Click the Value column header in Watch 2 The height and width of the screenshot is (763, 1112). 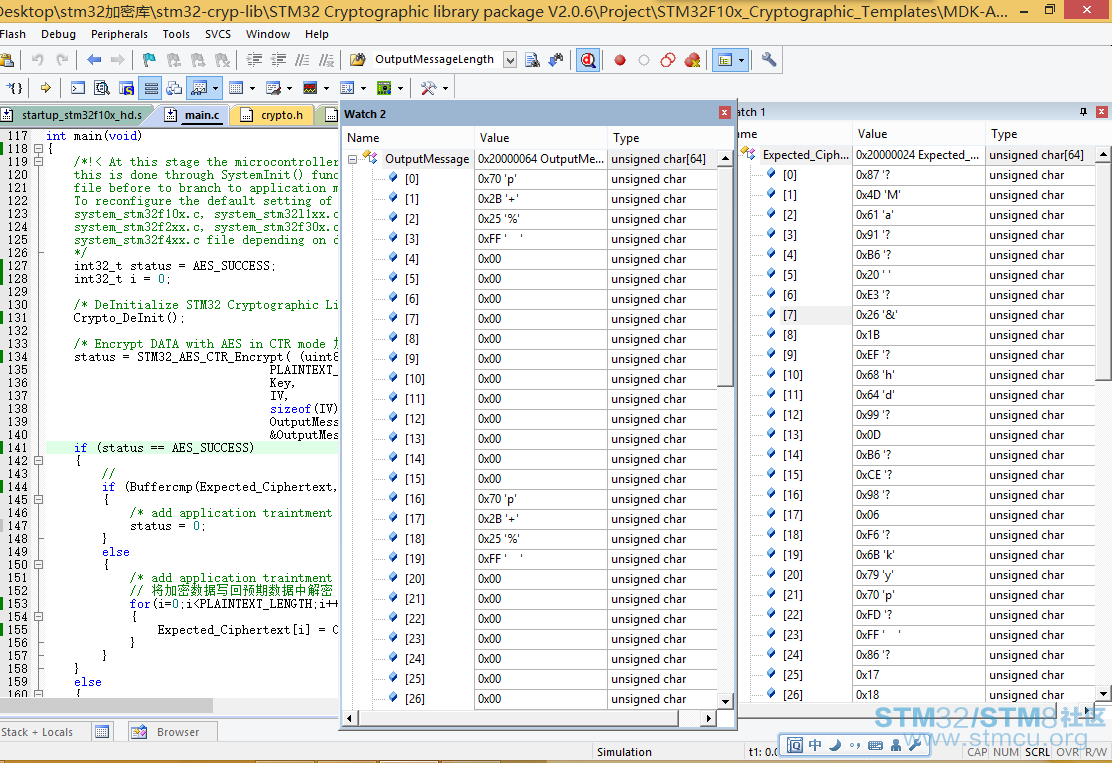540,138
